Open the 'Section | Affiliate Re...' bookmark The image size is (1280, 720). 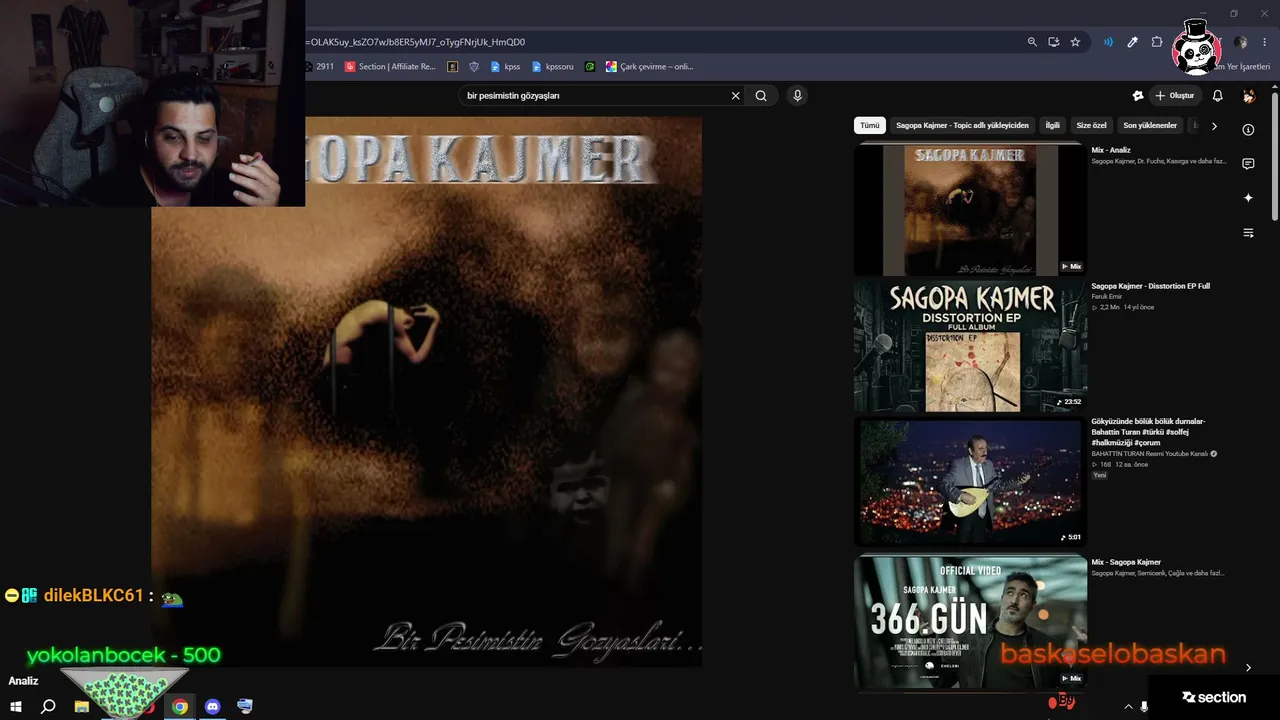pos(390,67)
